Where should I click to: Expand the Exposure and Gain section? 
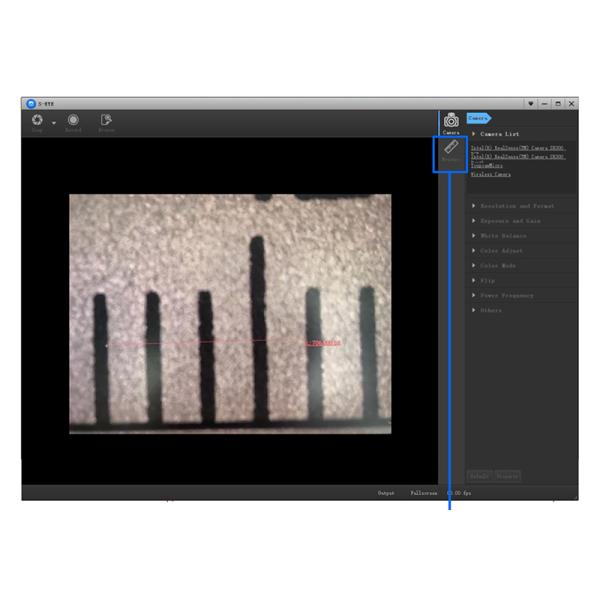(510, 221)
